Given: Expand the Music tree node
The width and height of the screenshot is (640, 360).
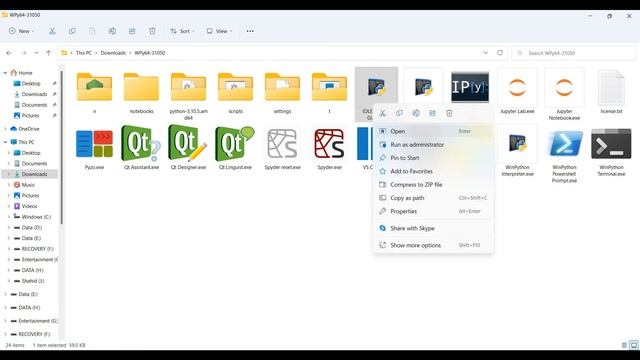Looking at the screenshot, I should click(9, 185).
